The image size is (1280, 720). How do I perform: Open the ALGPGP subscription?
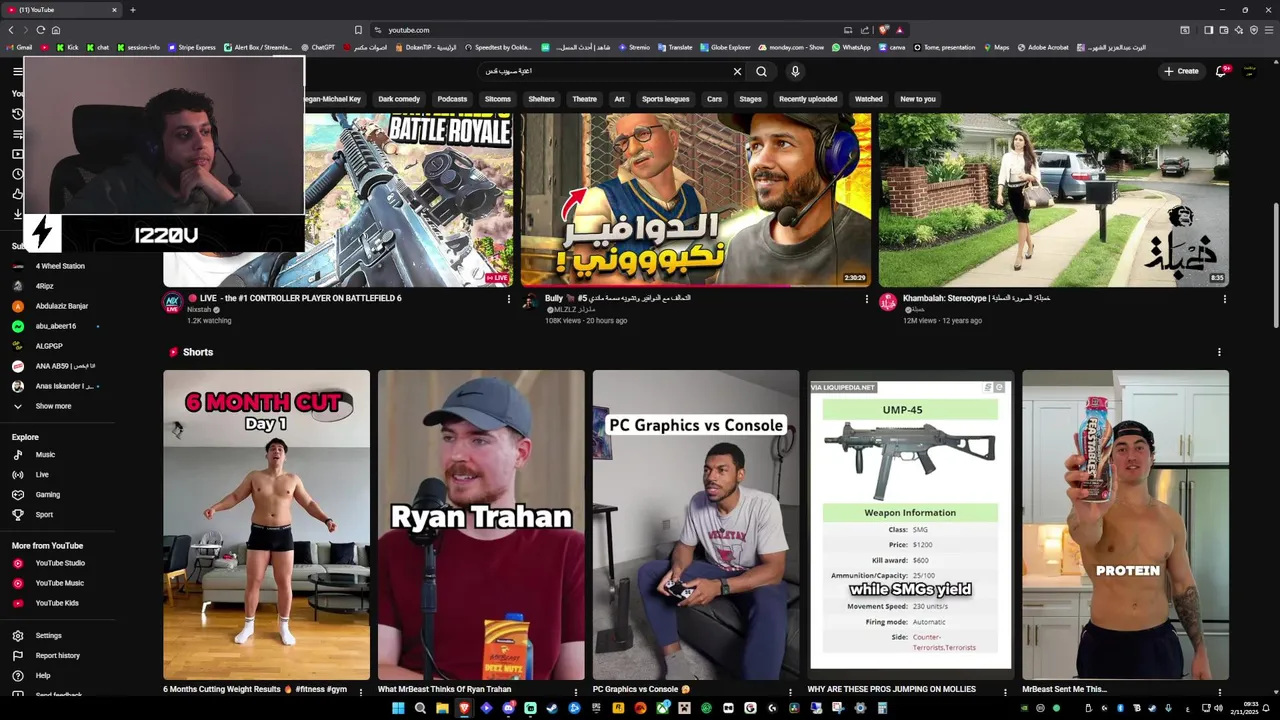(49, 346)
